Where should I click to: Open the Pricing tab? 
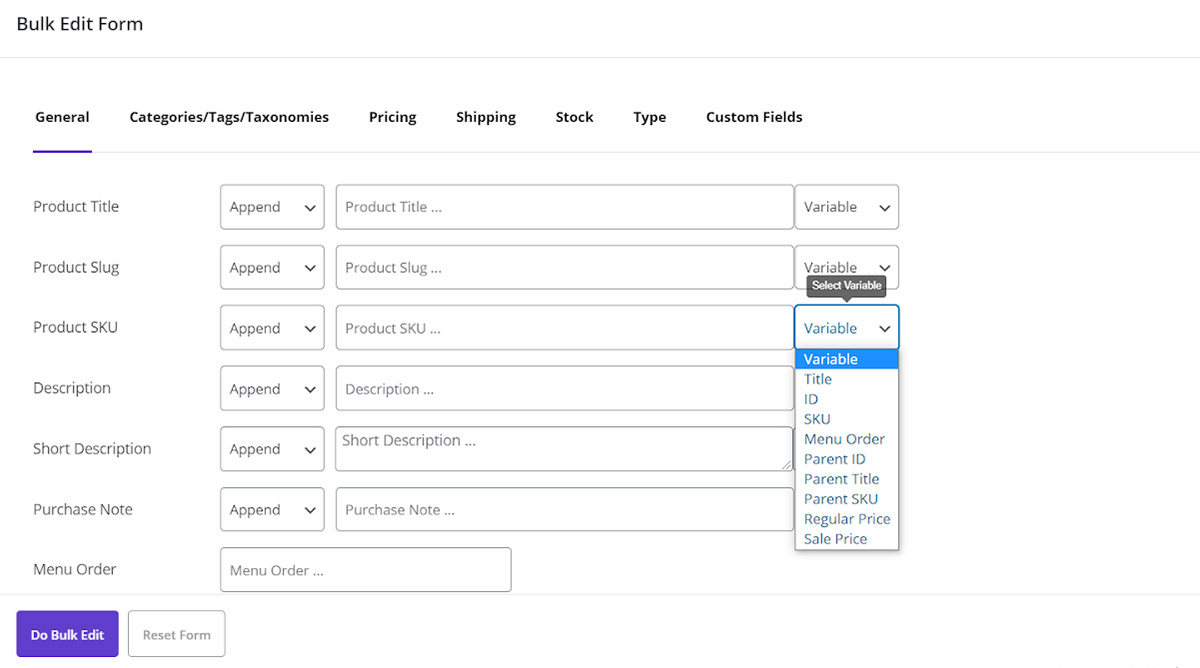pyautogui.click(x=392, y=117)
